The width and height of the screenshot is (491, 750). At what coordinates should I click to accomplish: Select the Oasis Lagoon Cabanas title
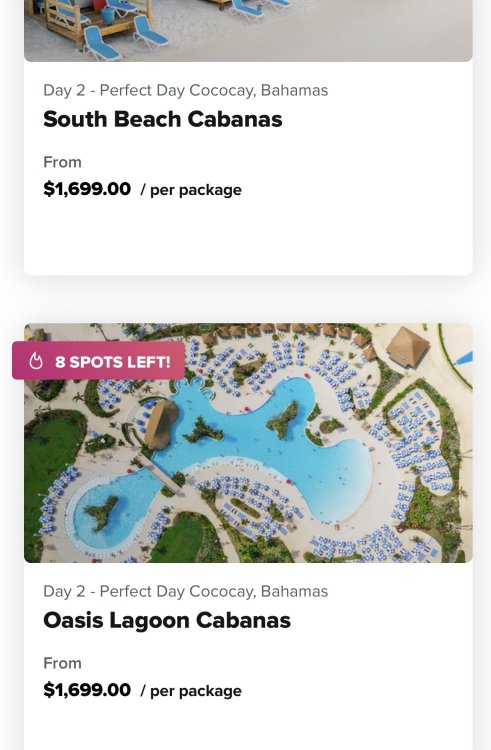coord(167,620)
